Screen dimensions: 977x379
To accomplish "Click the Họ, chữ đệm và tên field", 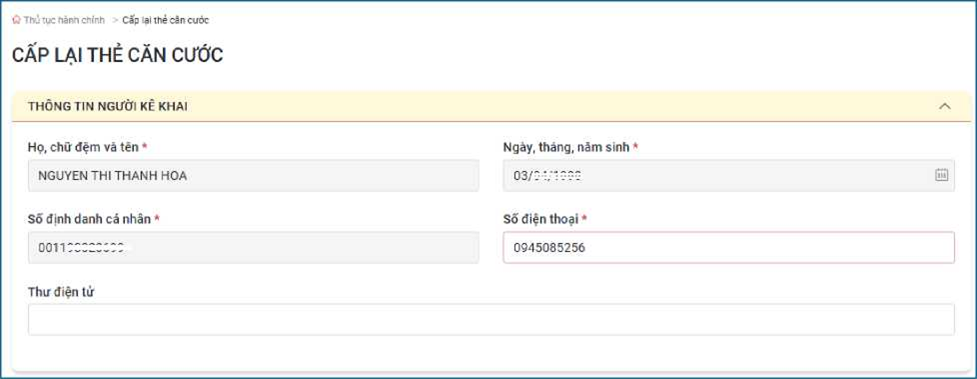I will pos(254,176).
